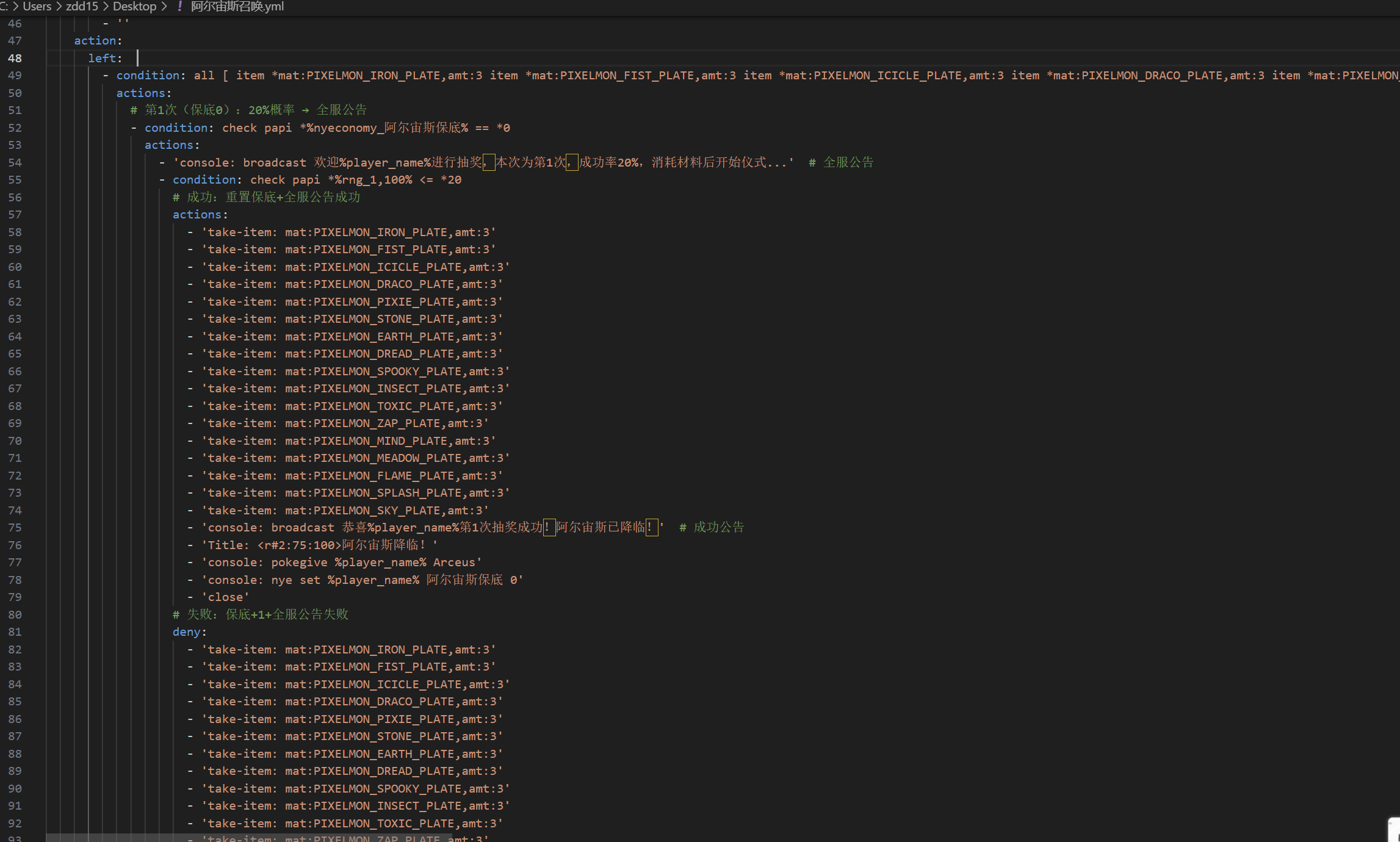Open the Users breadcrumb folder
Image resolution: width=1400 pixels, height=842 pixels.
(37, 7)
